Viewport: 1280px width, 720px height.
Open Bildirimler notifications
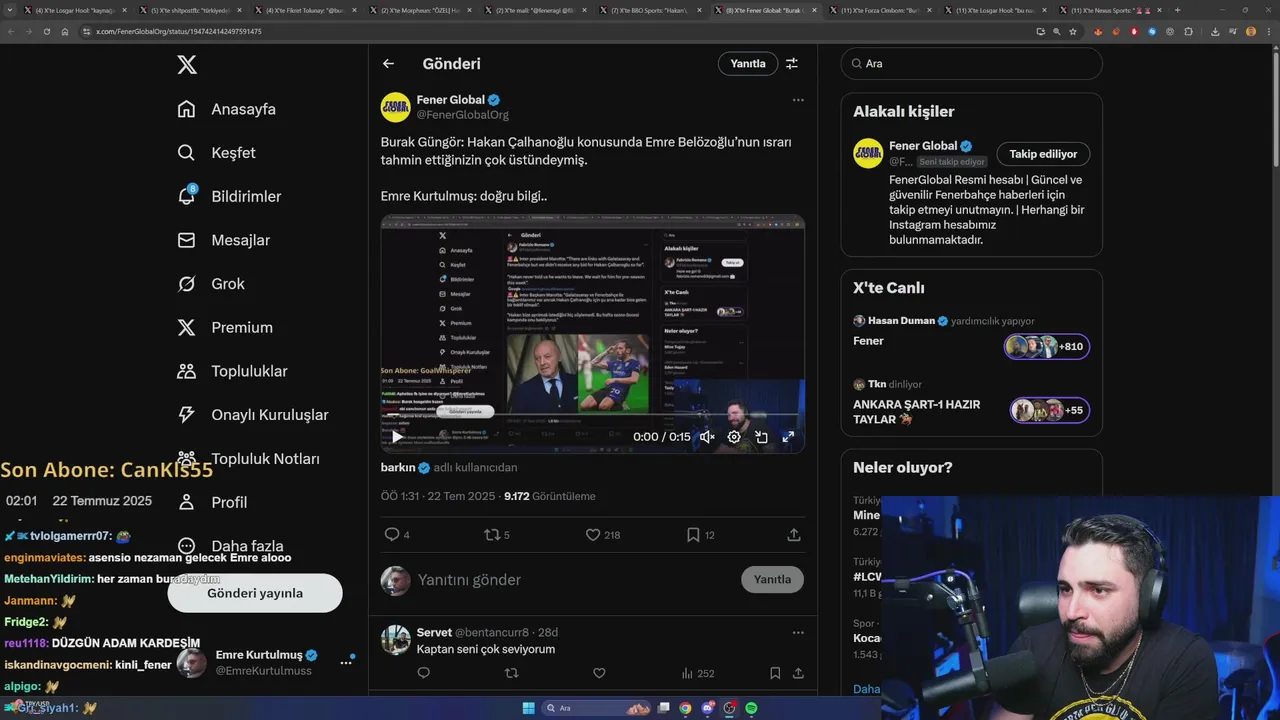(x=229, y=196)
